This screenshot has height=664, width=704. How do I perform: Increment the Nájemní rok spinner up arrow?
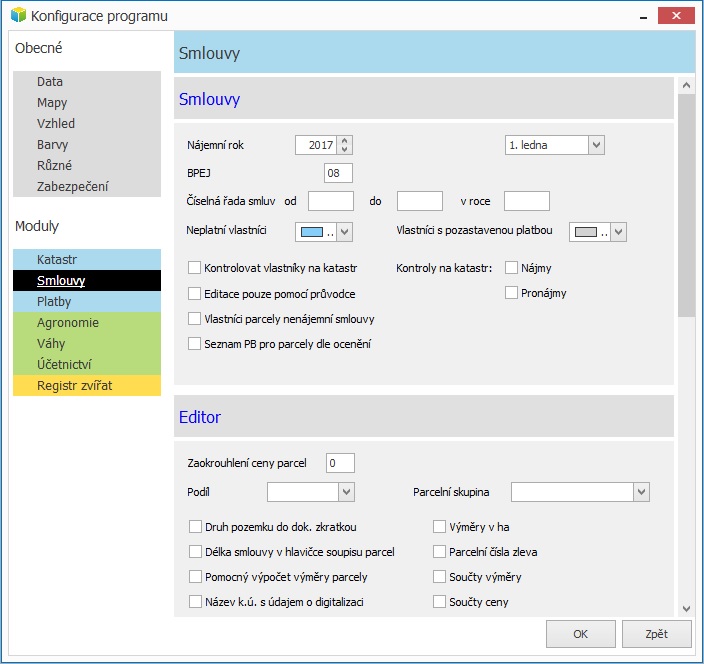click(x=345, y=140)
